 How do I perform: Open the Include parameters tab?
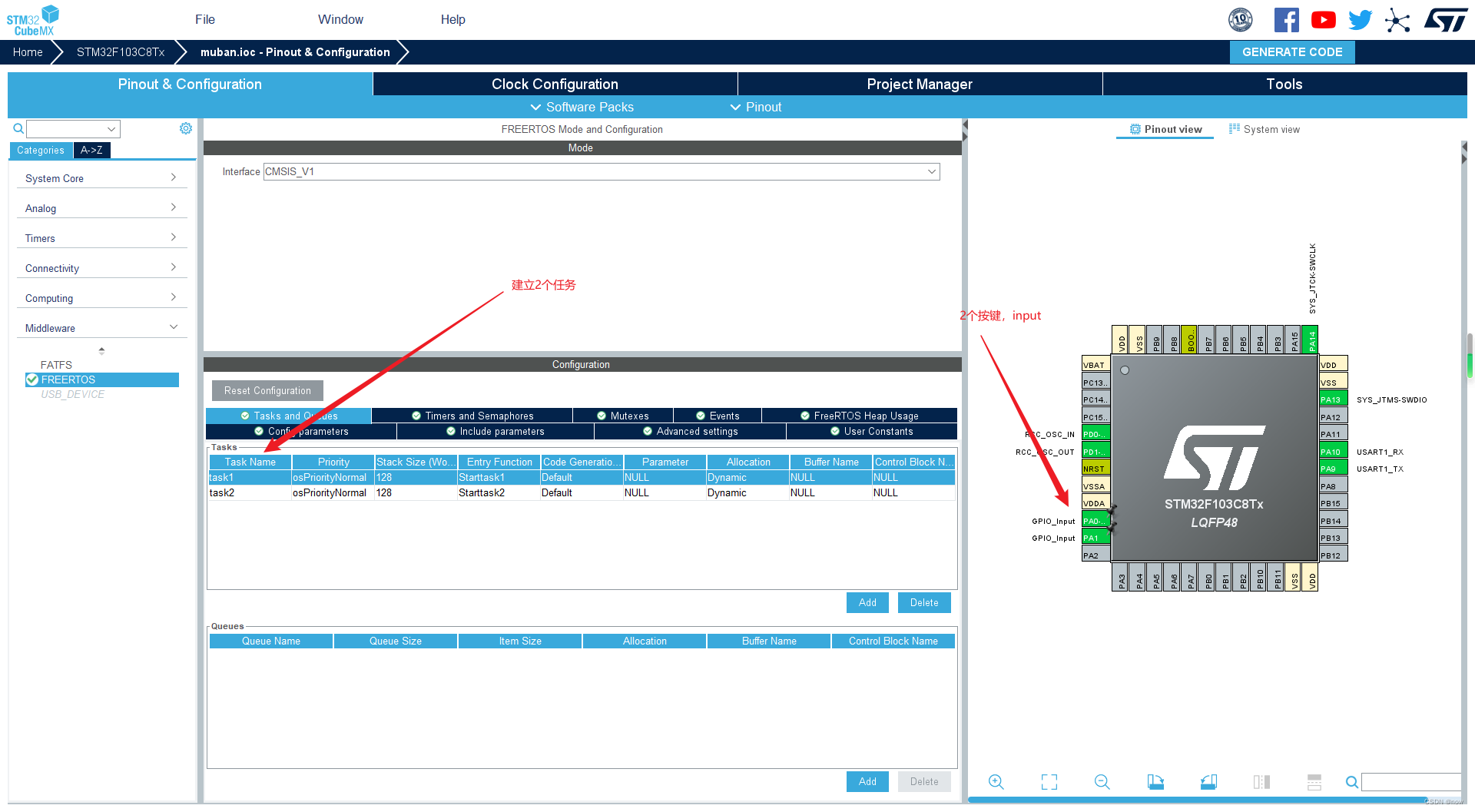point(496,431)
